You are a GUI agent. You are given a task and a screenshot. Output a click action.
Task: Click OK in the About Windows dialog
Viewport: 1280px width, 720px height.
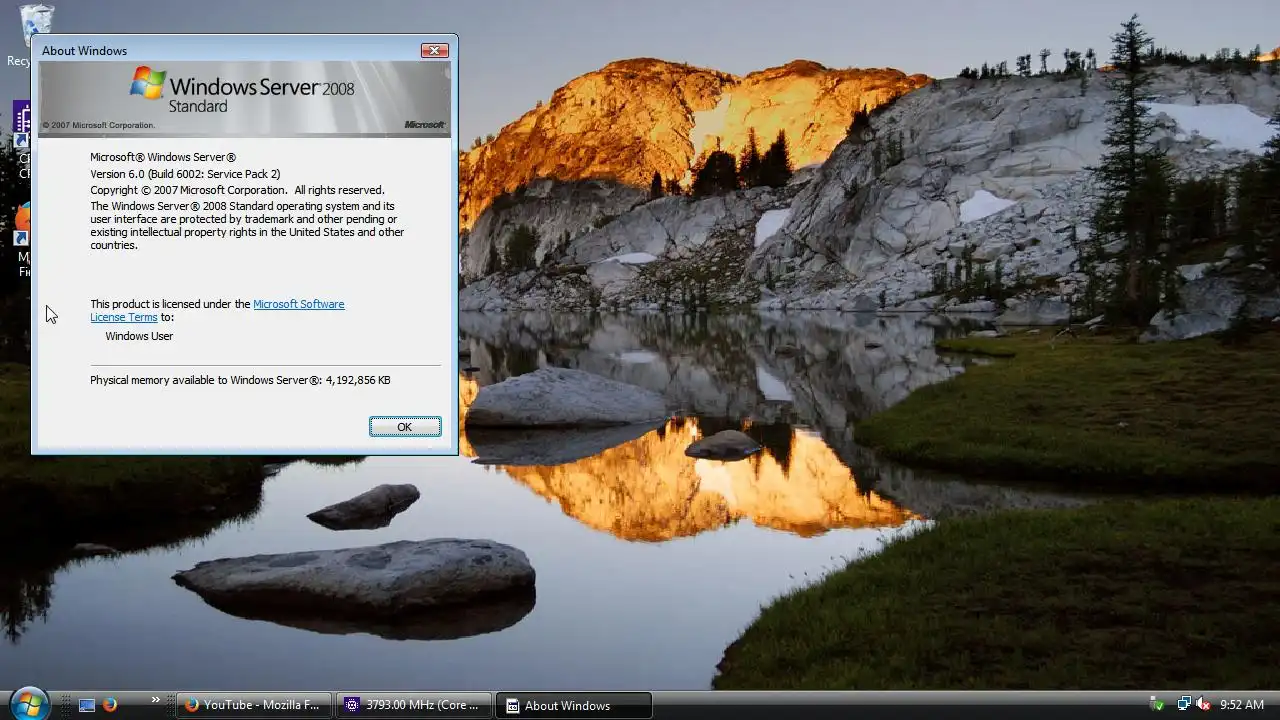405,427
